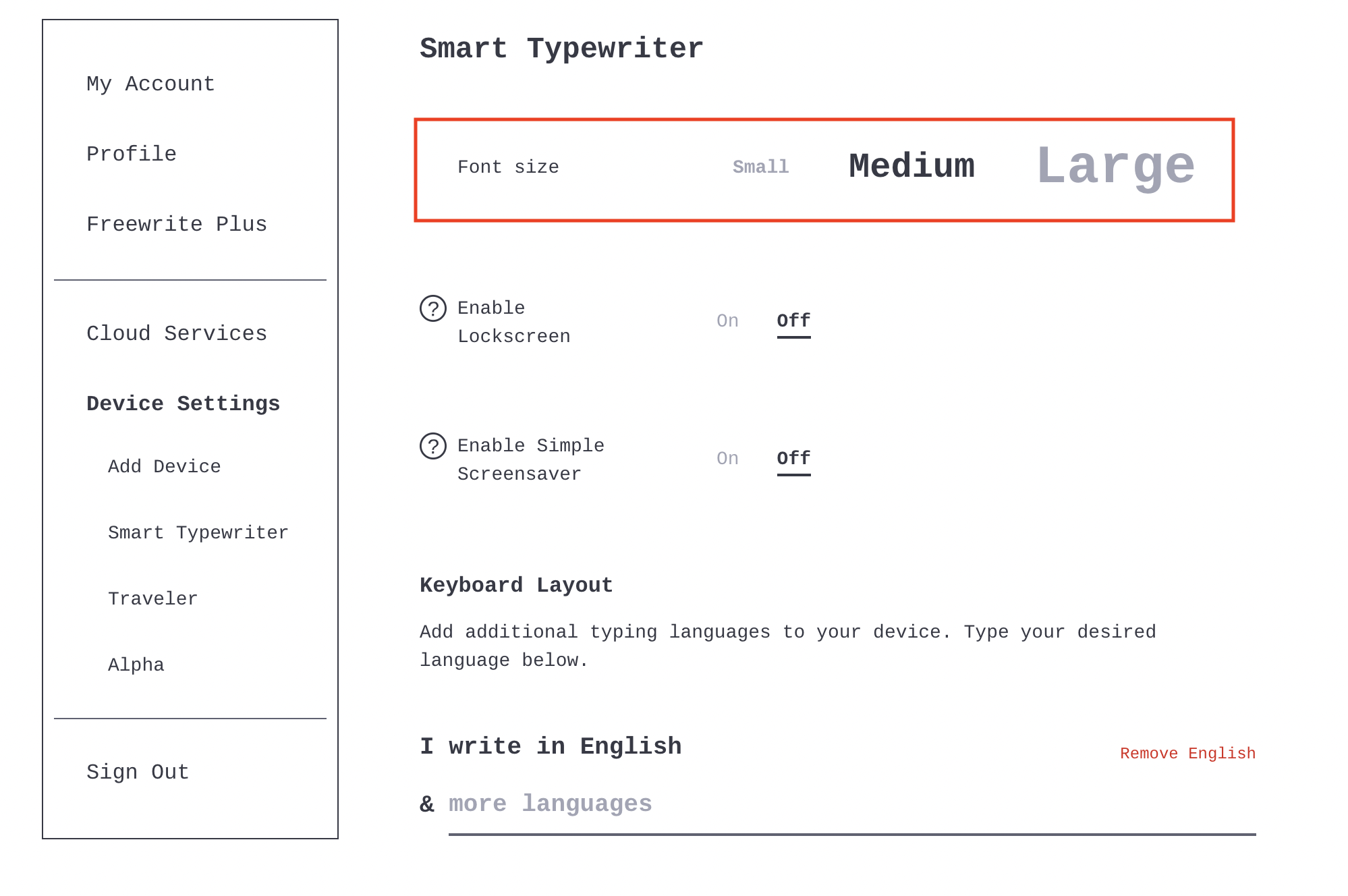1348x896 pixels.
Task: Sign Out of the account
Action: [138, 772]
